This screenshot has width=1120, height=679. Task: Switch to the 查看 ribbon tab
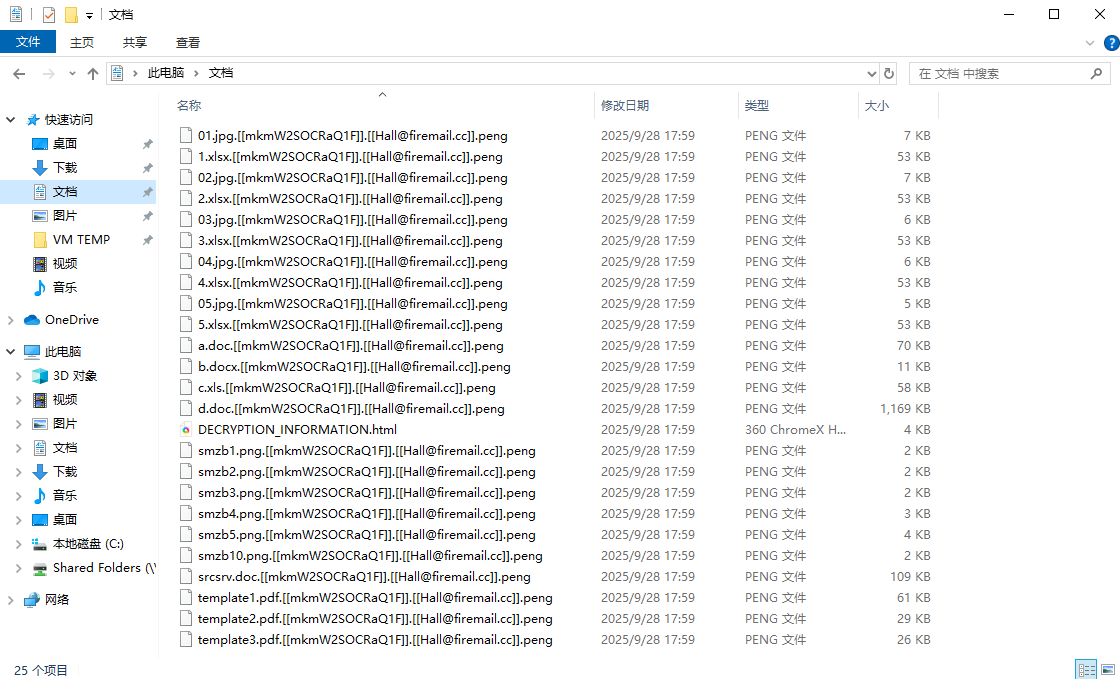point(188,42)
